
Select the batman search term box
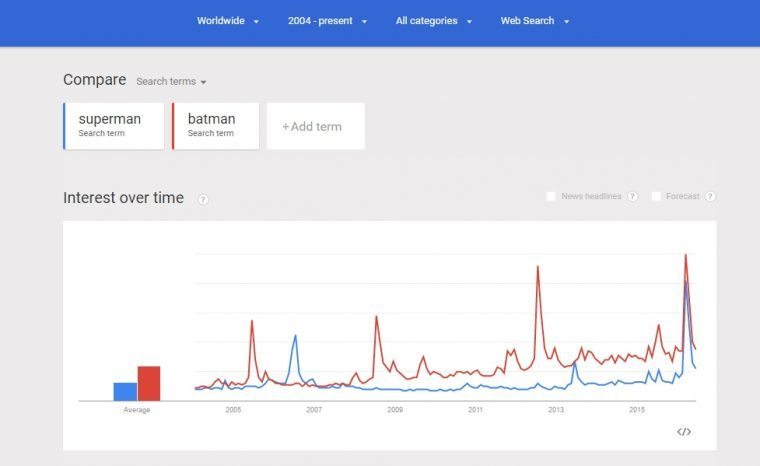click(216, 126)
